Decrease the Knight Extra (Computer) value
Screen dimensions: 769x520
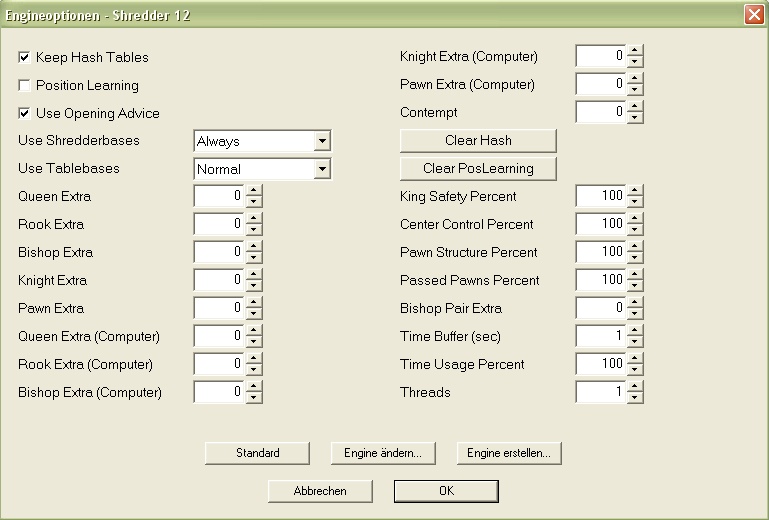635,61
